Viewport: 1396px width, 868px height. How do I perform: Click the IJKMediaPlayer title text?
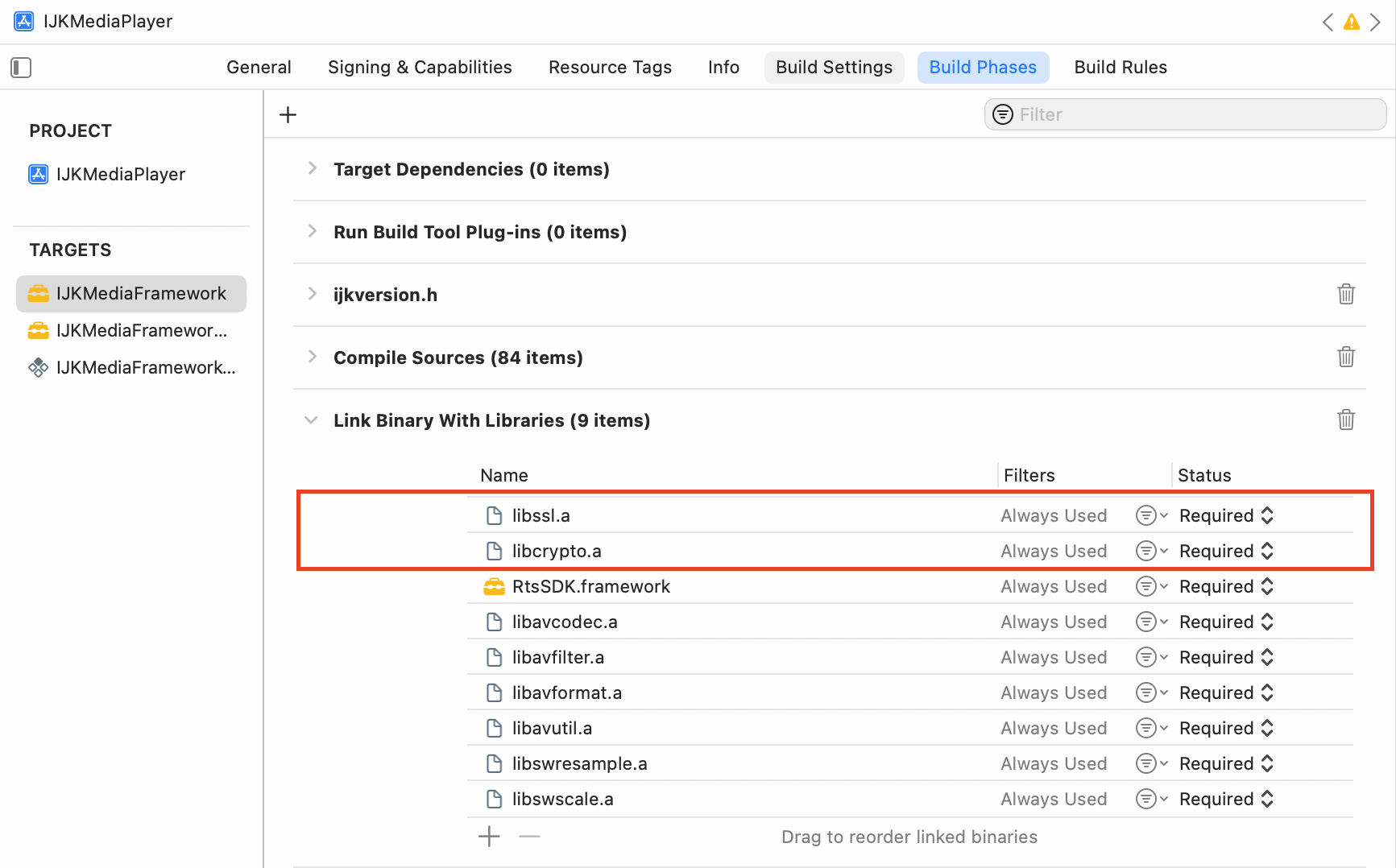pyautogui.click(x=108, y=21)
